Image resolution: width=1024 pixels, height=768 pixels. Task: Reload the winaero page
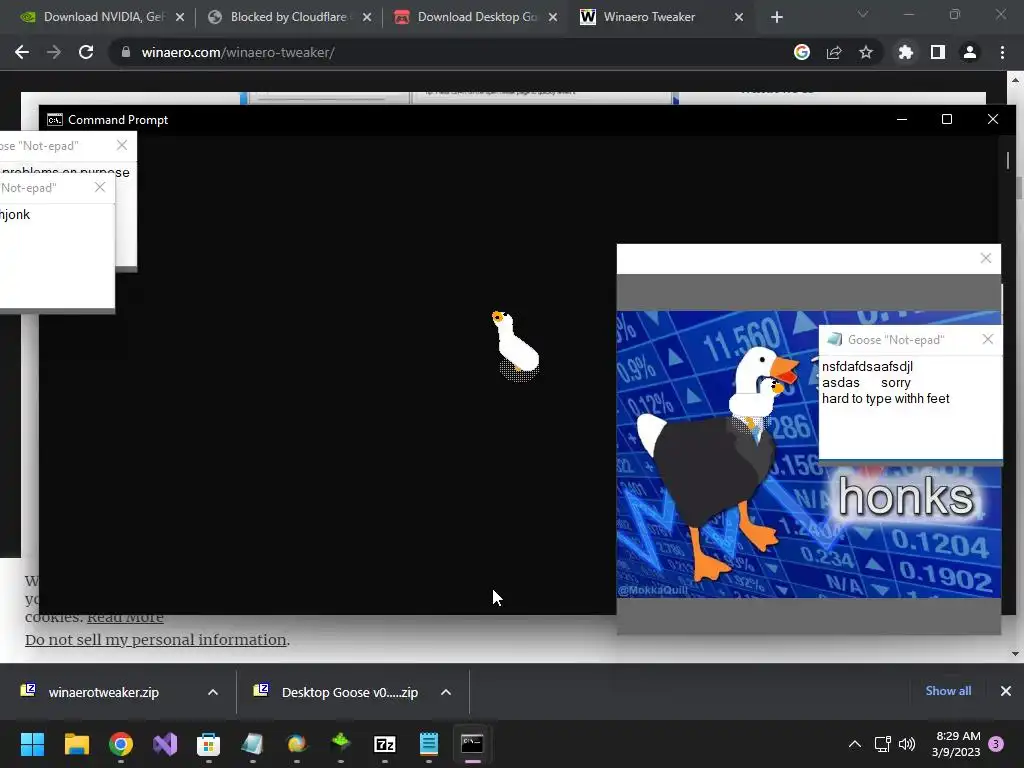coord(86,52)
